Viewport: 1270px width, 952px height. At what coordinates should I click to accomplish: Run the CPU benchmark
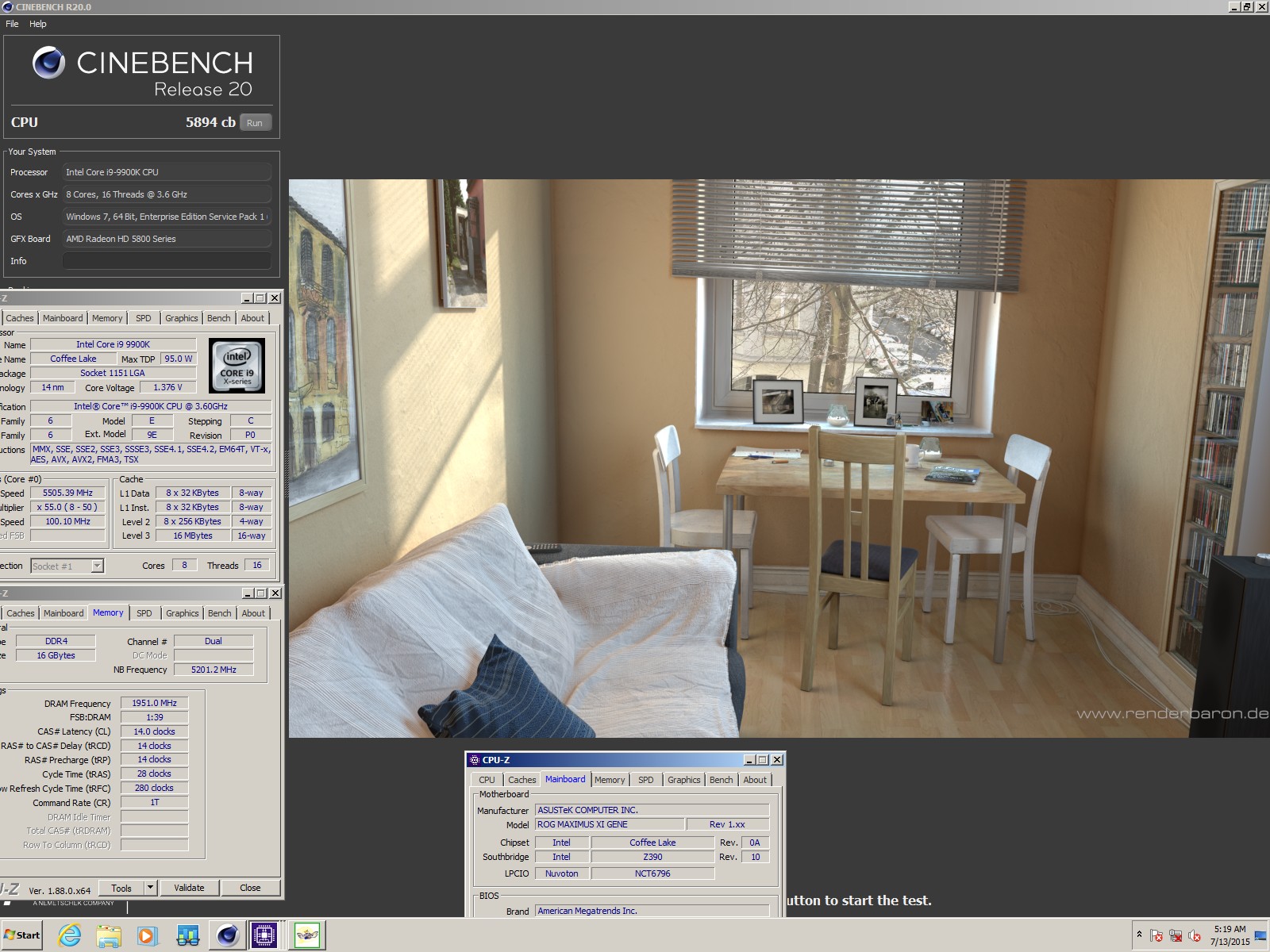click(255, 123)
